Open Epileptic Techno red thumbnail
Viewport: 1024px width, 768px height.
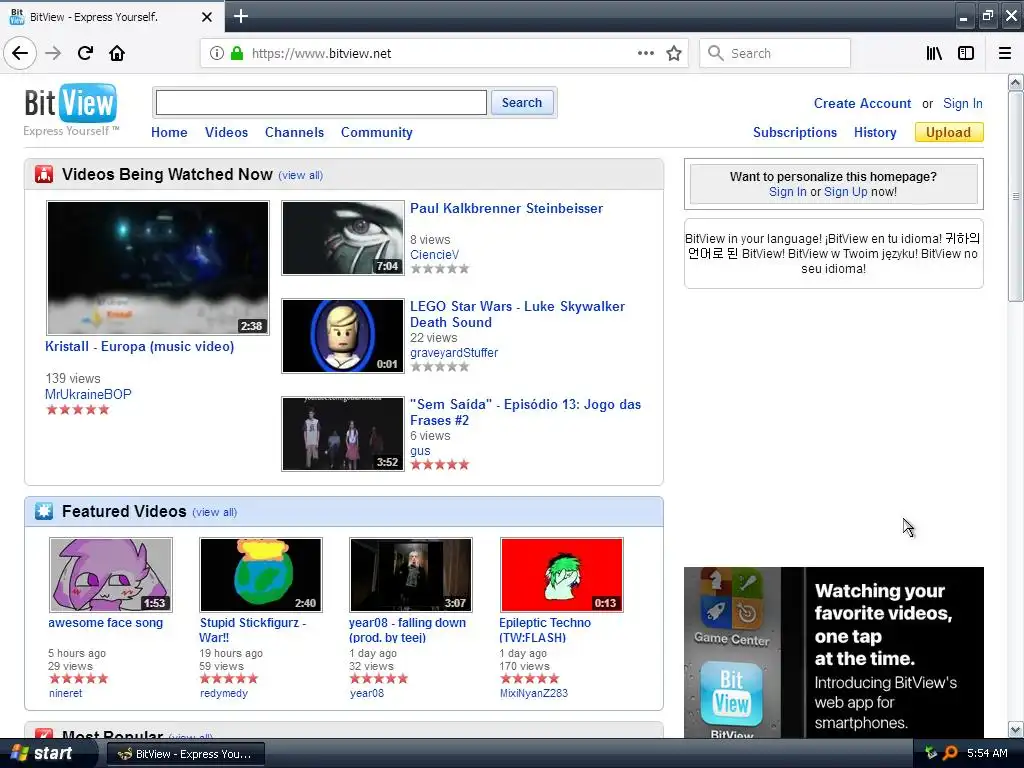coord(562,575)
